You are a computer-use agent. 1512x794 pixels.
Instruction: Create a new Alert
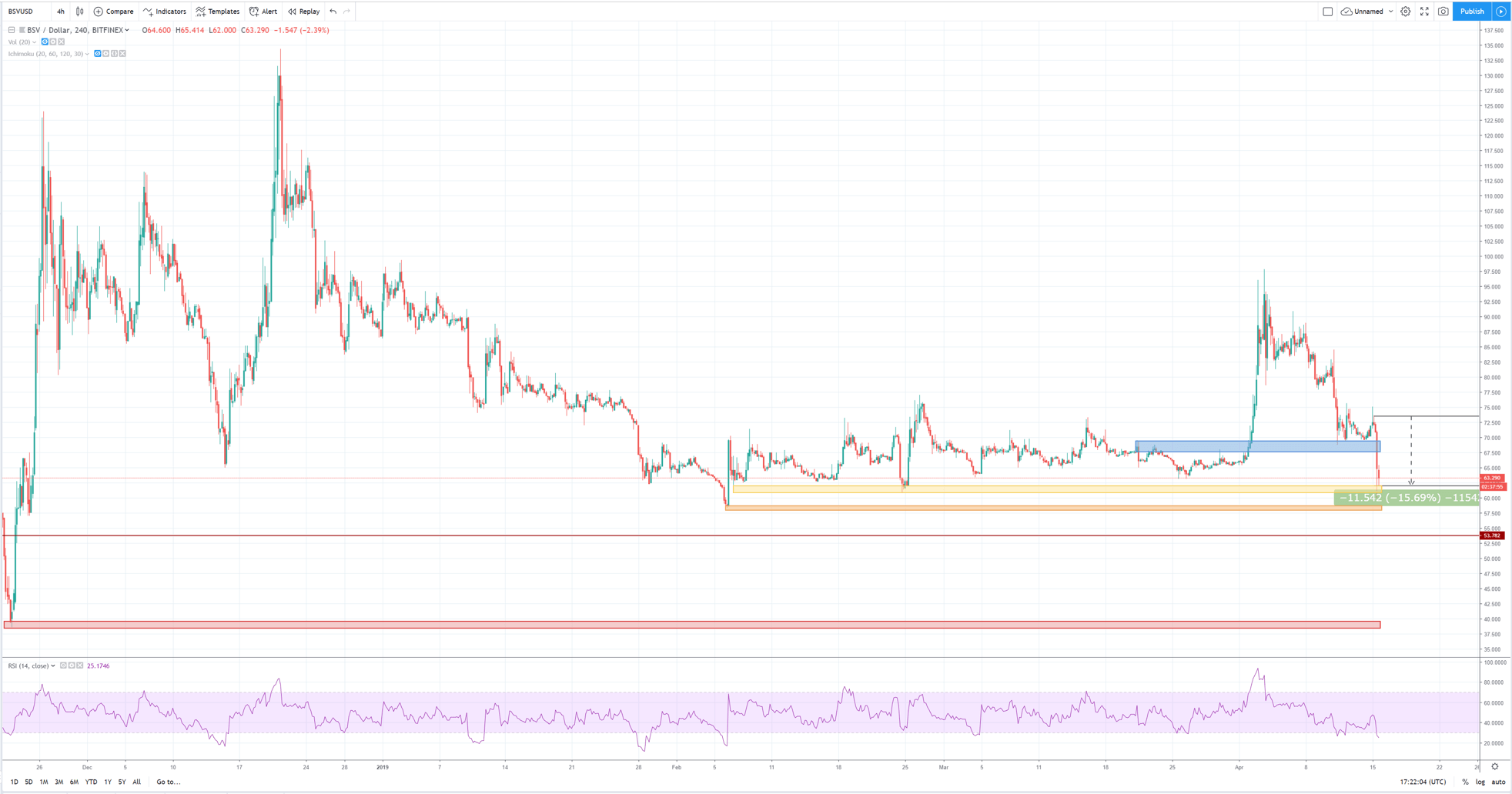pyautogui.click(x=263, y=12)
